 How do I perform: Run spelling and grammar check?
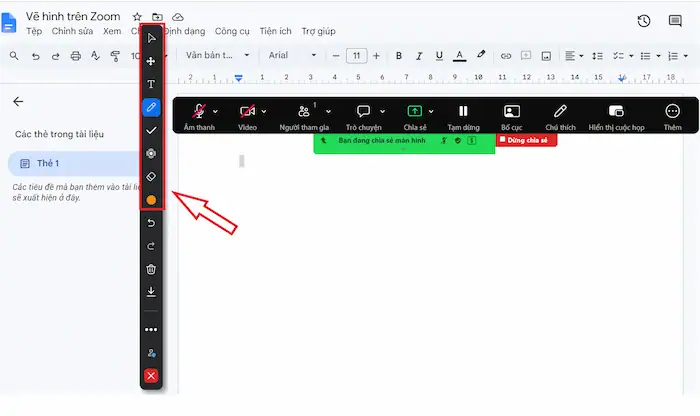(95, 56)
